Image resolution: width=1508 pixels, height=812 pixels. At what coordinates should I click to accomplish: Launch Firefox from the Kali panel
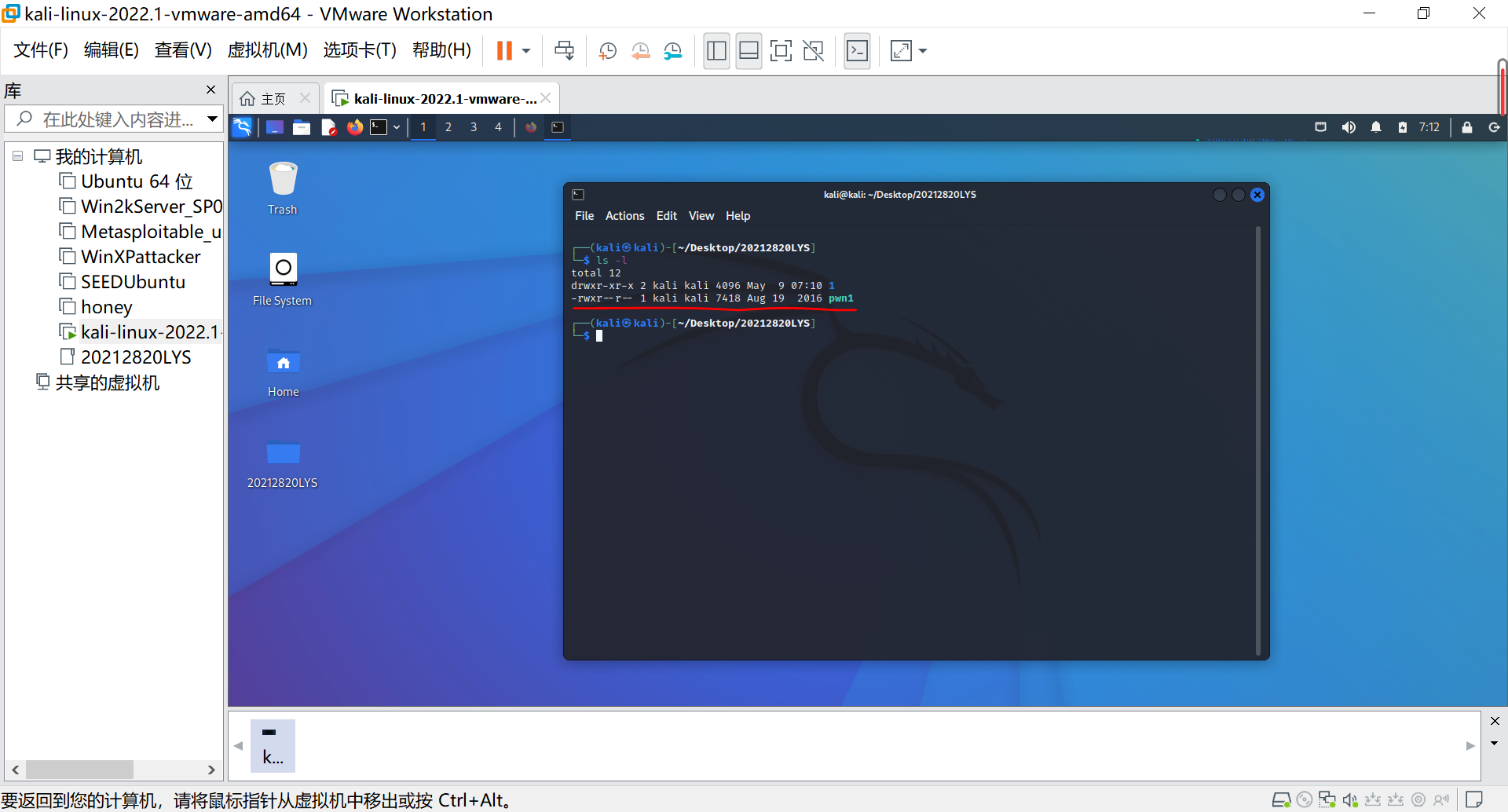[355, 127]
